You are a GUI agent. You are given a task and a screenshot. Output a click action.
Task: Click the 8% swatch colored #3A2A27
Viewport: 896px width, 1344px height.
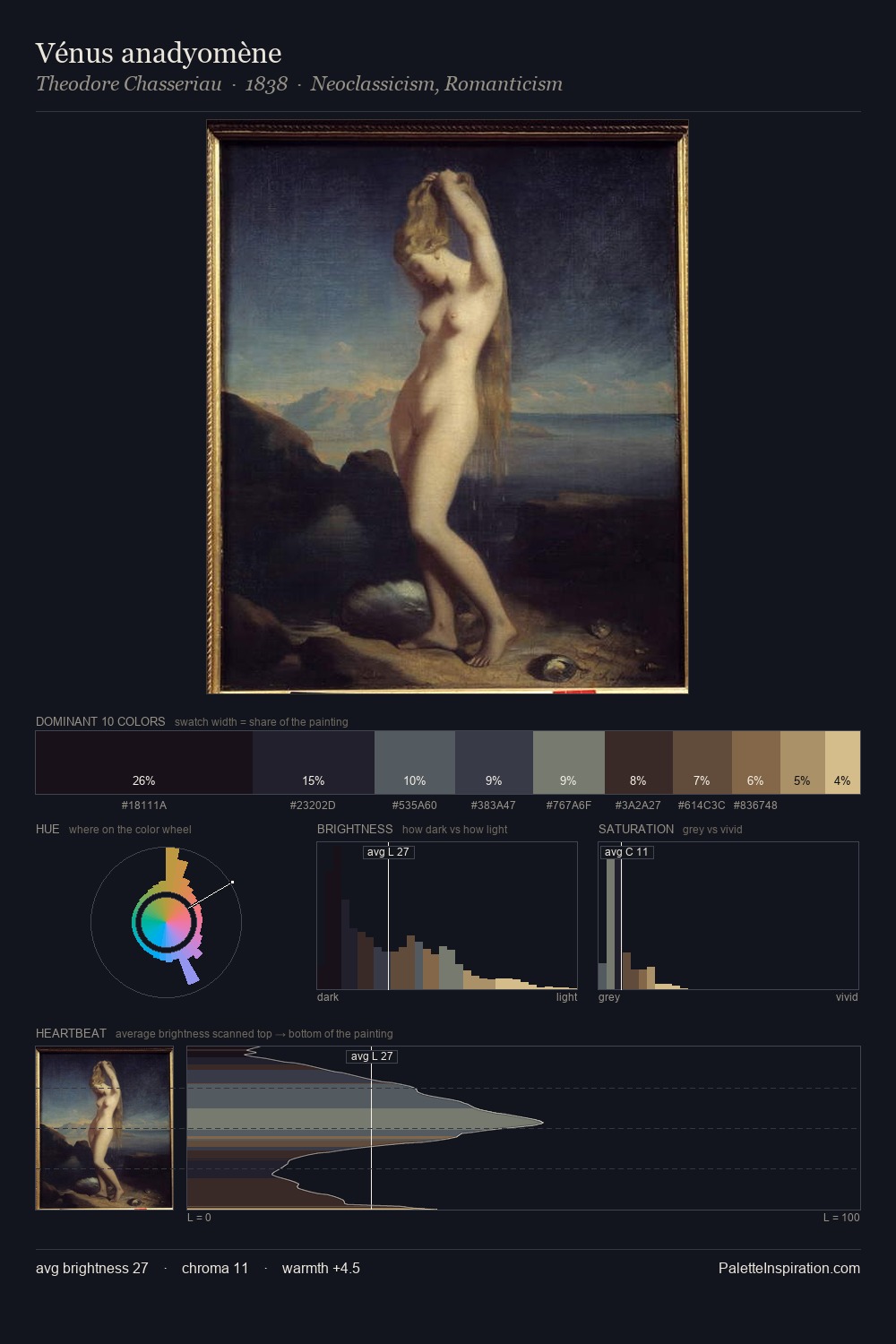click(639, 762)
